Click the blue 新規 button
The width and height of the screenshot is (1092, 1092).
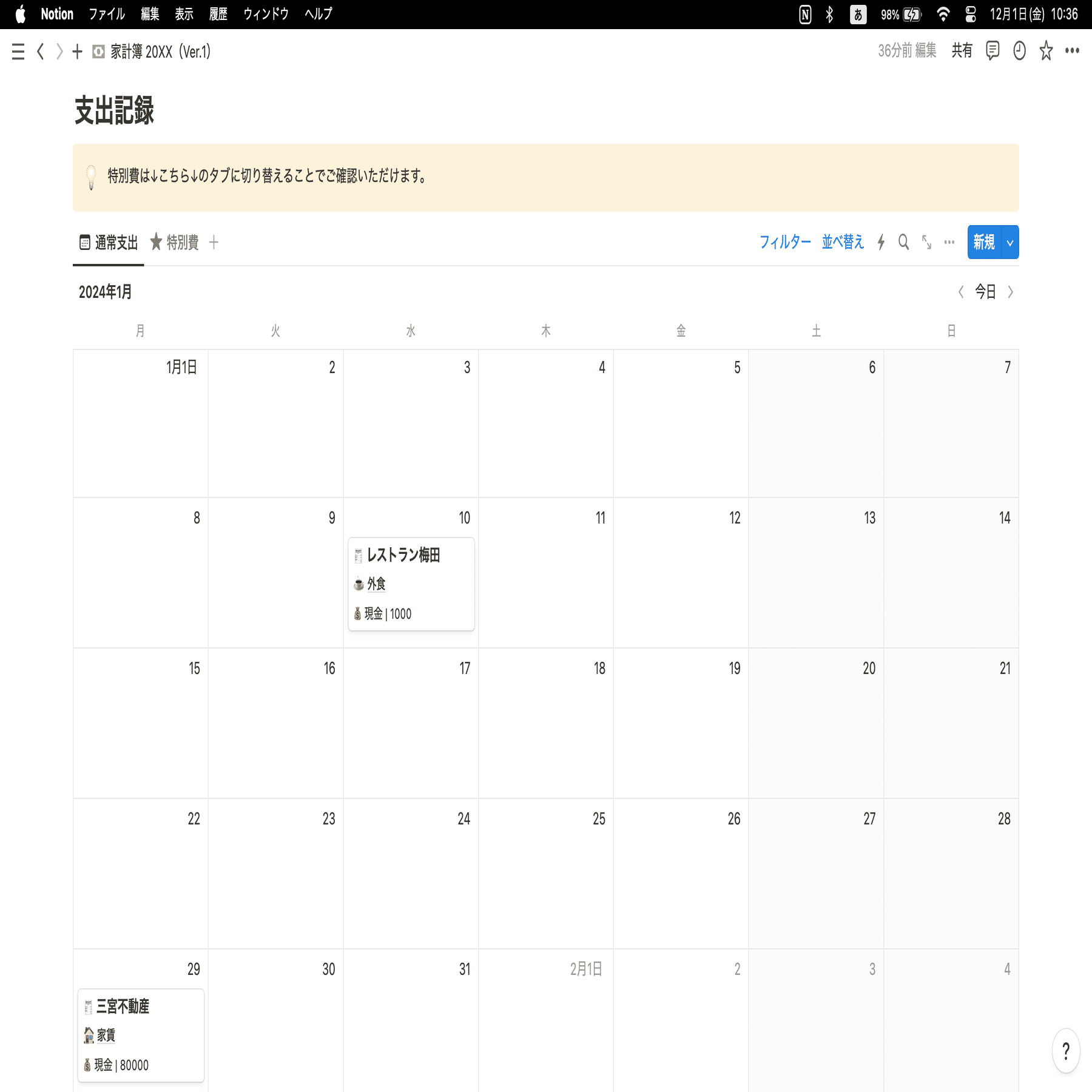[984, 242]
